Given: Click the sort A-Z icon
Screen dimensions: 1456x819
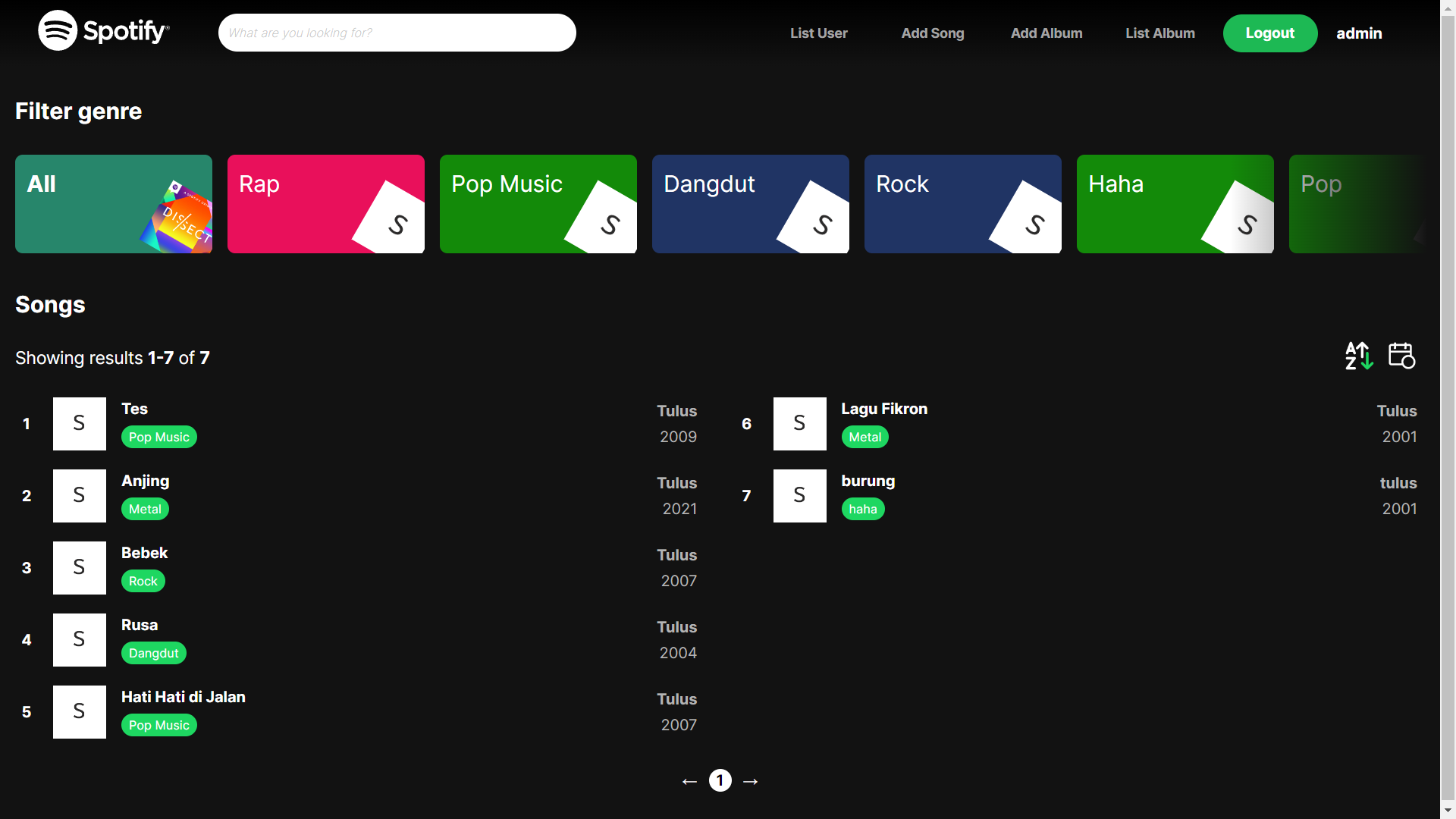Looking at the screenshot, I should pos(1358,355).
